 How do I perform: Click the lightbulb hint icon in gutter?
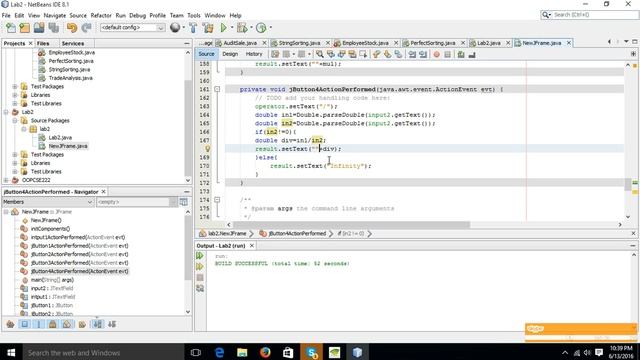tap(207, 149)
